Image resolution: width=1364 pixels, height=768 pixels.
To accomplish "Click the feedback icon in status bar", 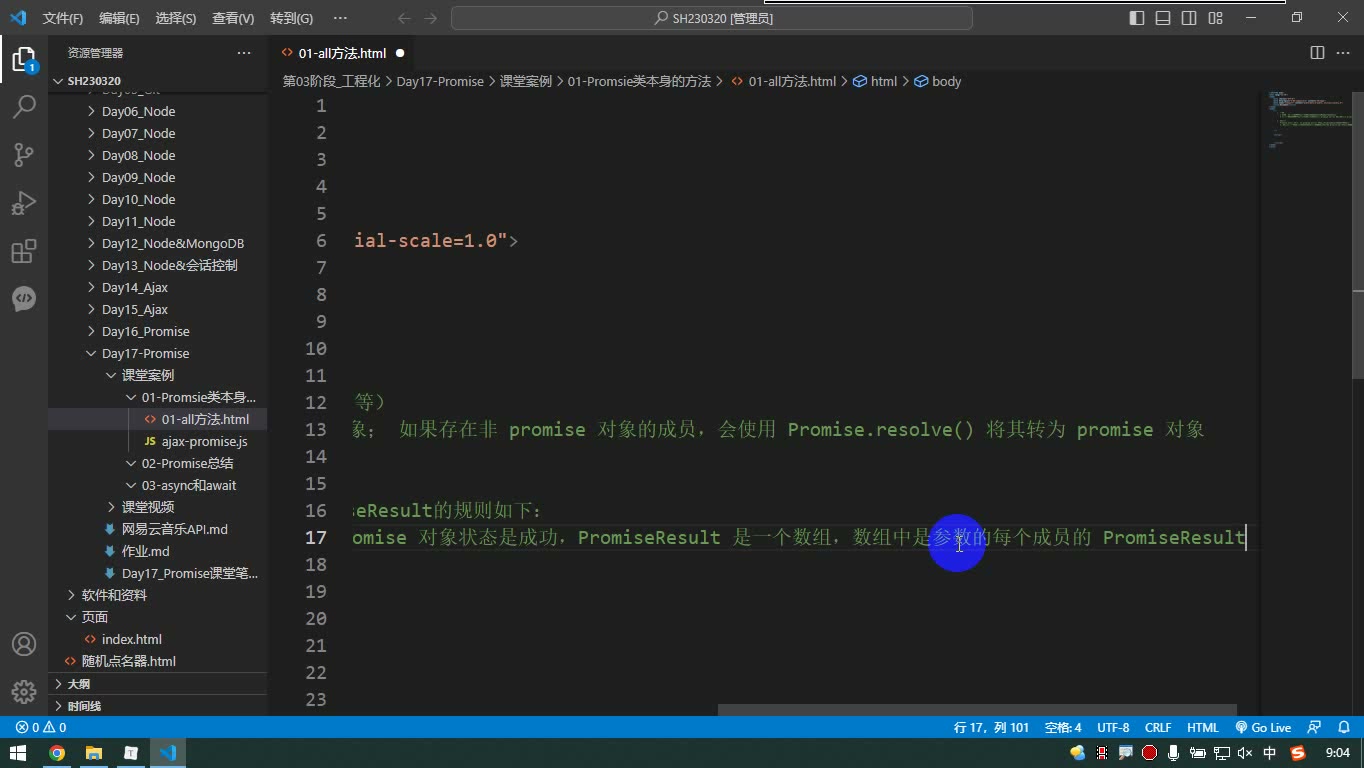I will pyautogui.click(x=1314, y=728).
